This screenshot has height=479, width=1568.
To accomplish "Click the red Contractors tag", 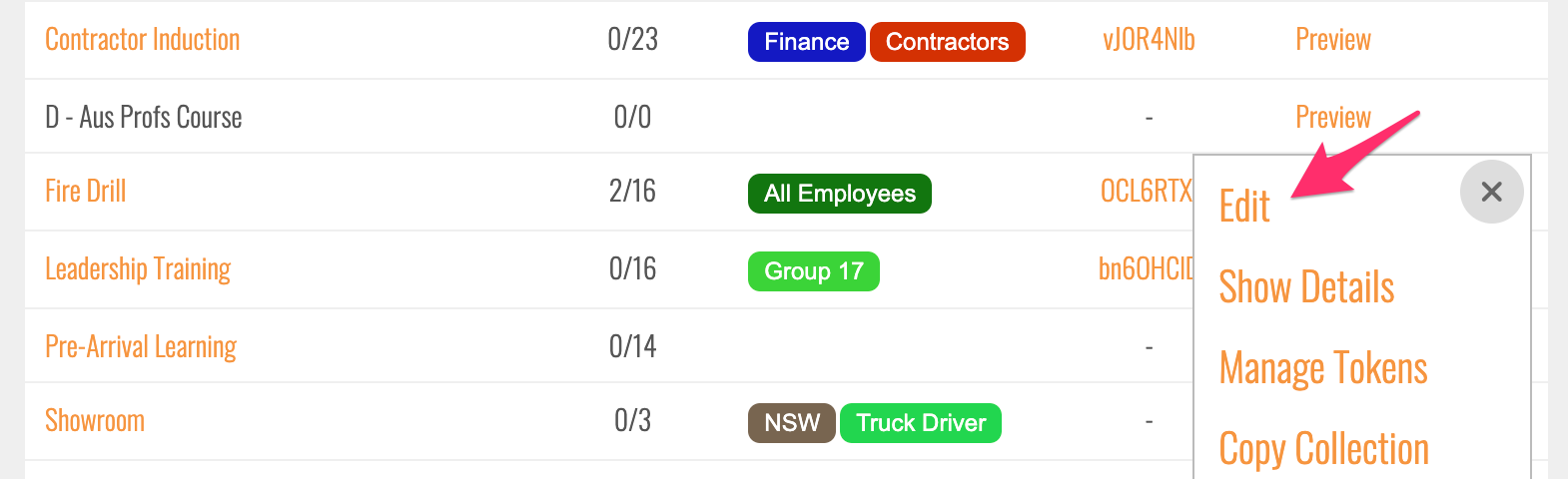I will point(947,42).
